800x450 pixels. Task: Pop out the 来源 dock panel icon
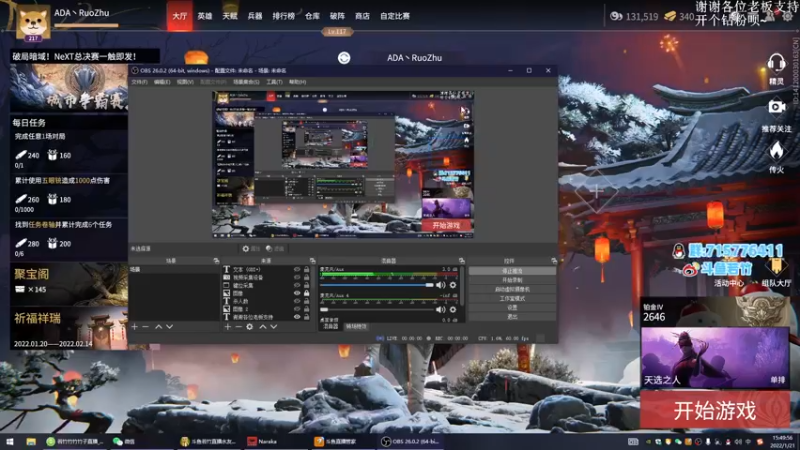312,261
